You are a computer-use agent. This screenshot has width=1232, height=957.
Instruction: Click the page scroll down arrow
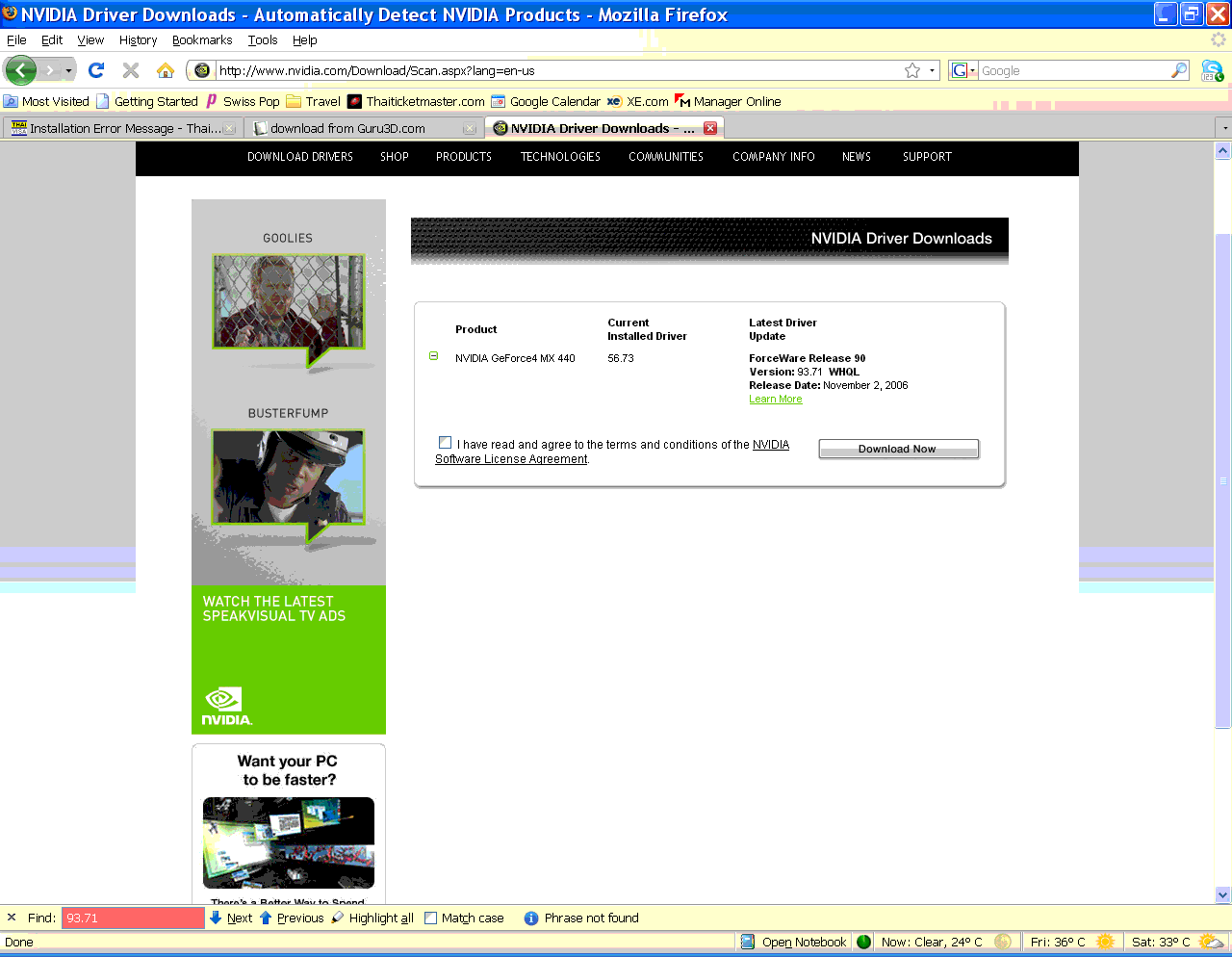(x=1223, y=894)
